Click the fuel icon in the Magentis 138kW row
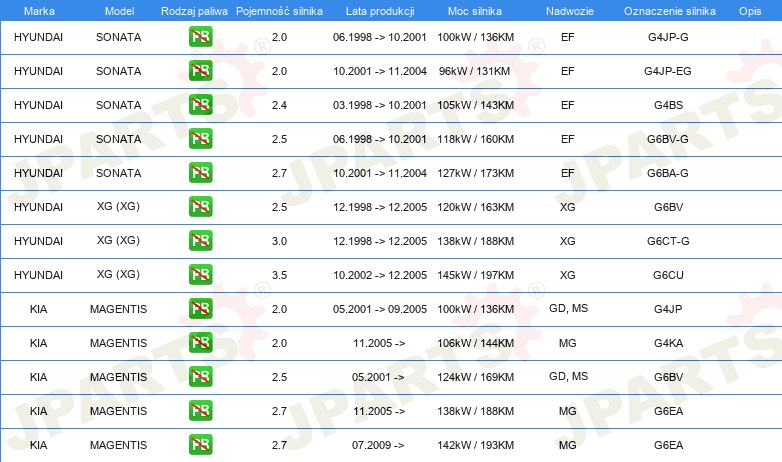This screenshot has height=462, width=782. pos(200,410)
